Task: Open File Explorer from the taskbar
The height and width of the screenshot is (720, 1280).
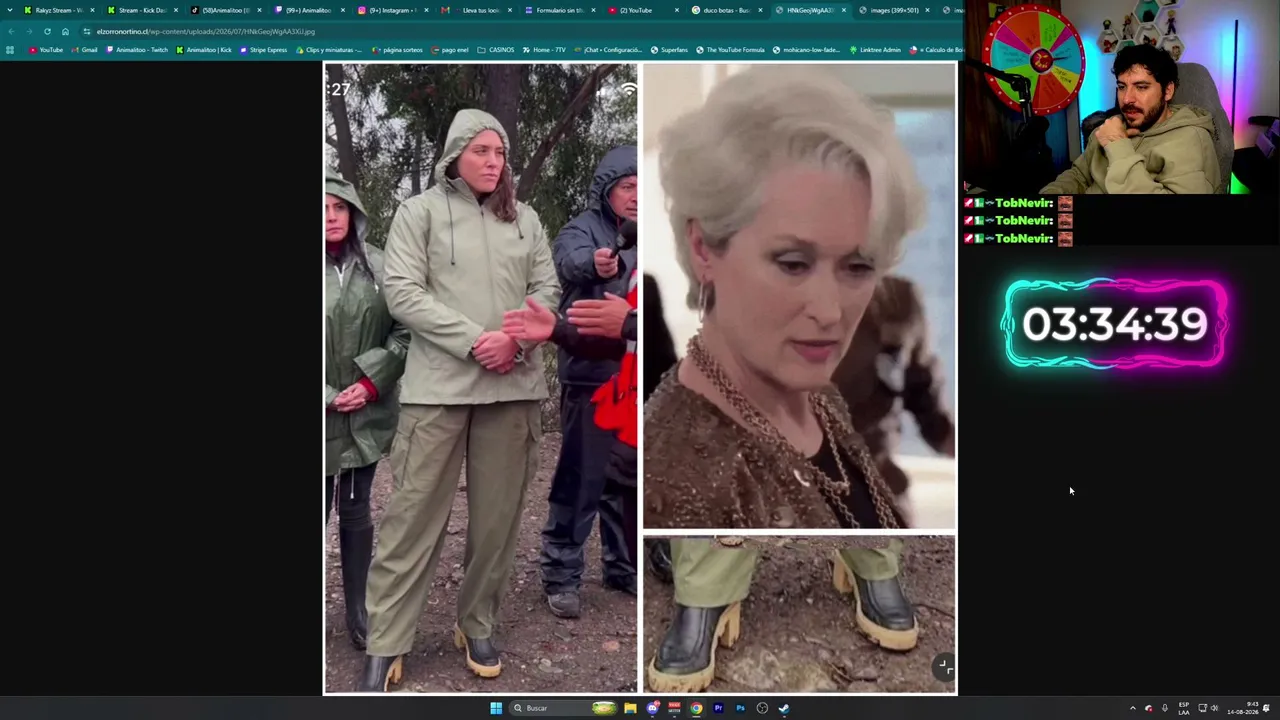Action: click(630, 708)
